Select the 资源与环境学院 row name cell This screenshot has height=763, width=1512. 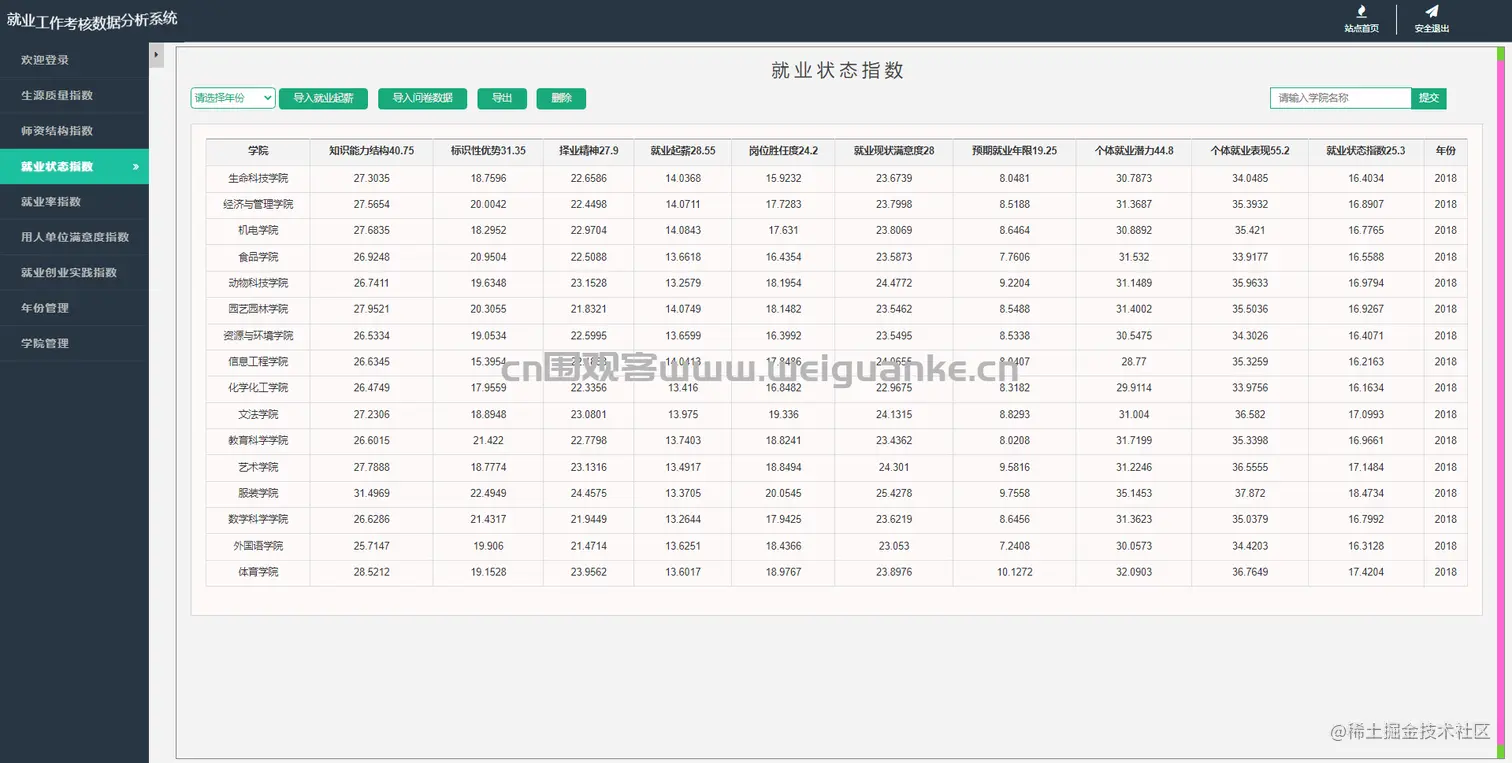tap(258, 335)
